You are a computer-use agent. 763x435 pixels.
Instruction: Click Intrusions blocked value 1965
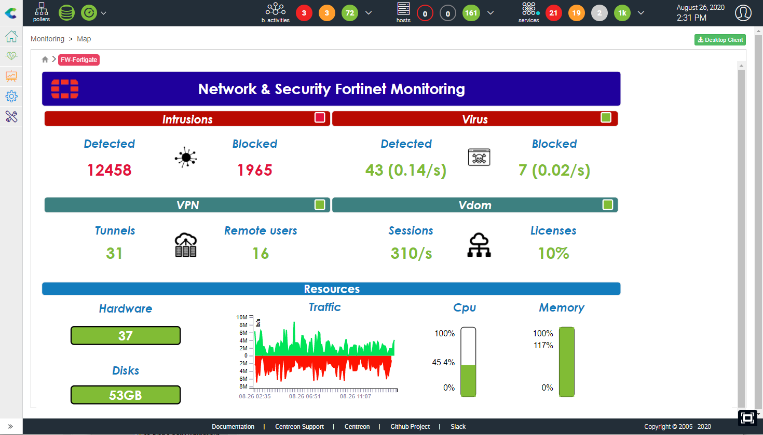tap(254, 170)
